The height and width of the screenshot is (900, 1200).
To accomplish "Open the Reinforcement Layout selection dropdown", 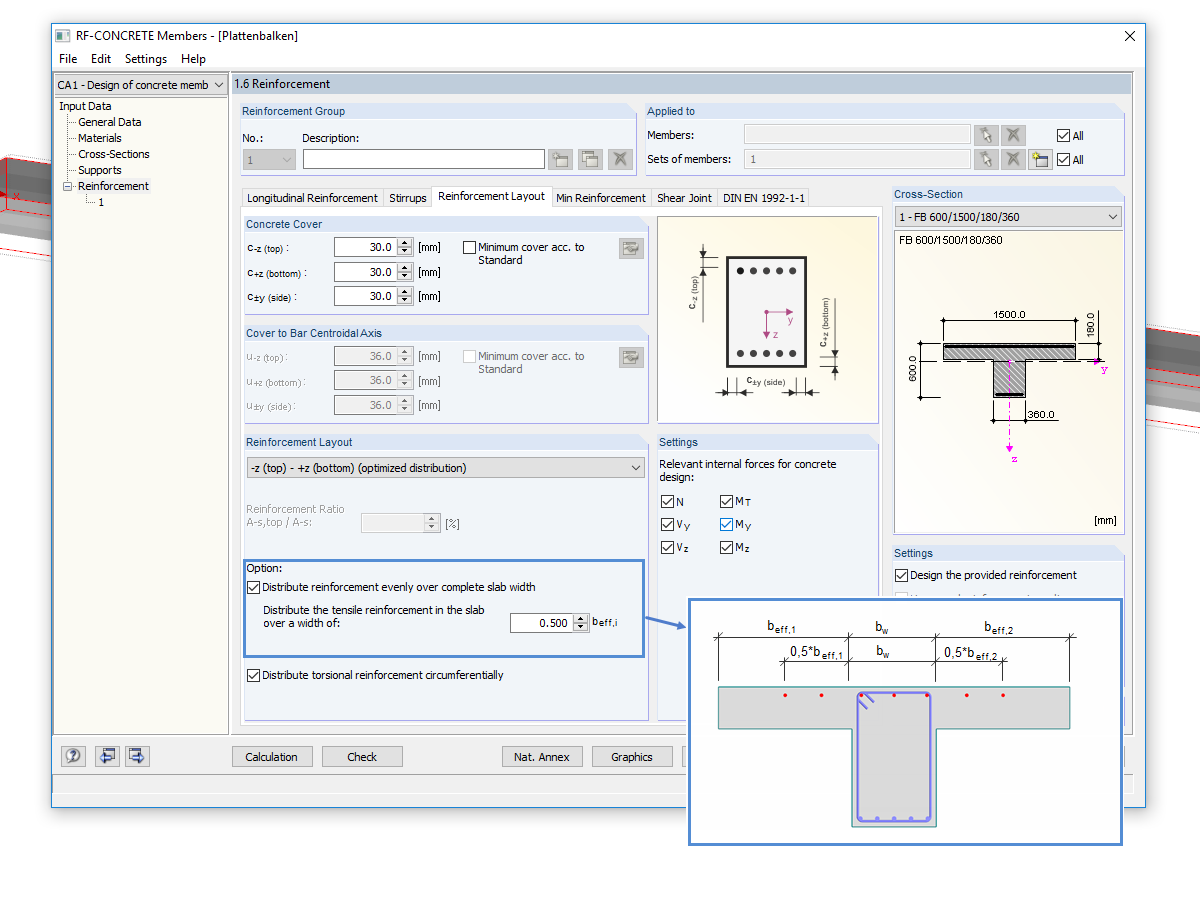I will (636, 467).
